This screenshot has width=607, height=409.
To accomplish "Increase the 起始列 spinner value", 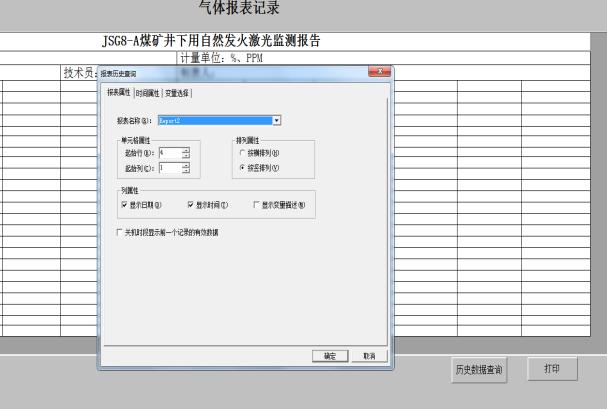I will point(186,165).
